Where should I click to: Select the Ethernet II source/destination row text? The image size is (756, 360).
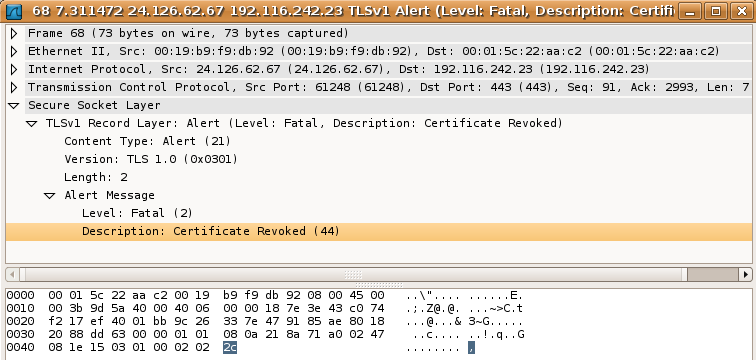click(374, 51)
